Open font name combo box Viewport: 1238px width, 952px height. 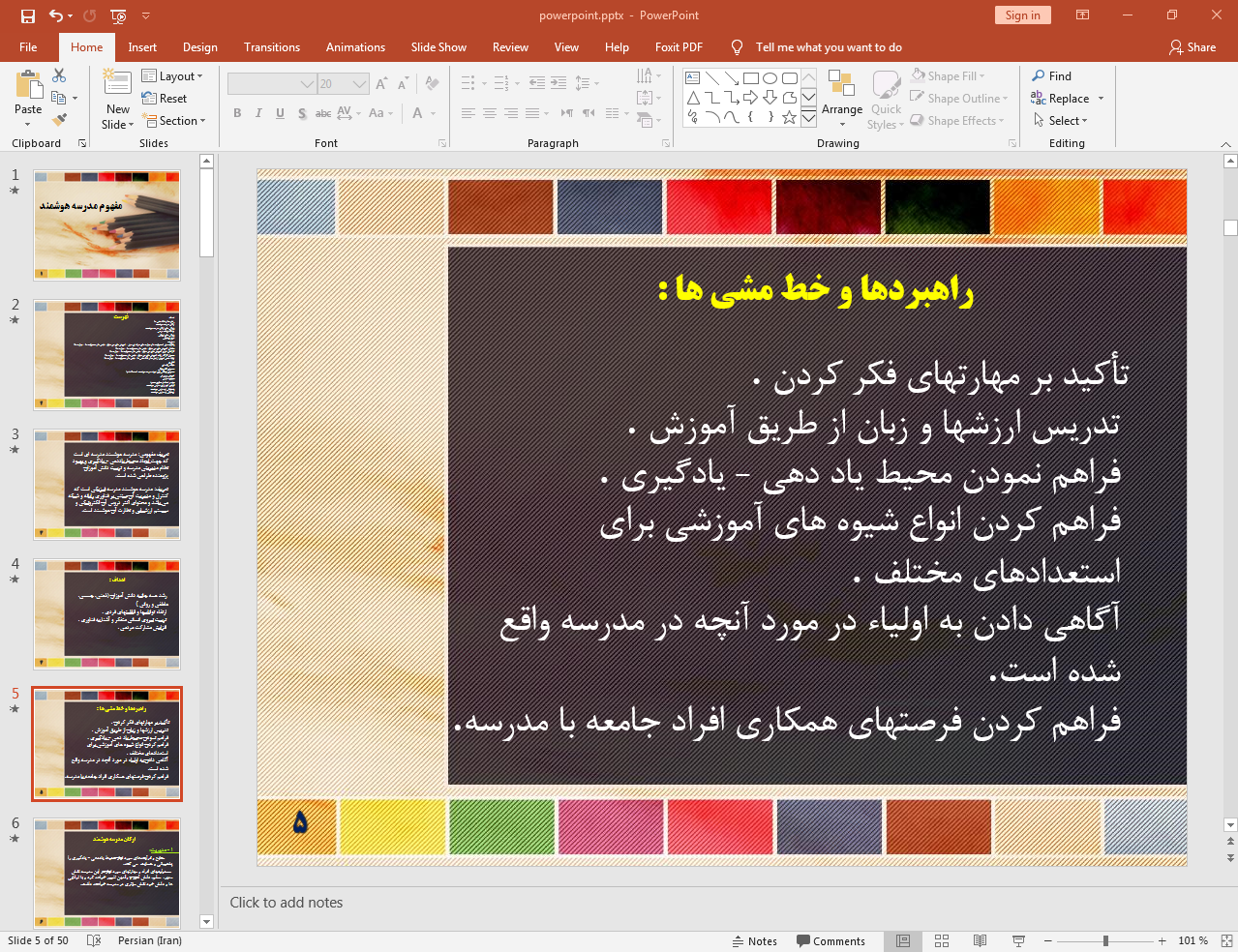pyautogui.click(x=272, y=84)
